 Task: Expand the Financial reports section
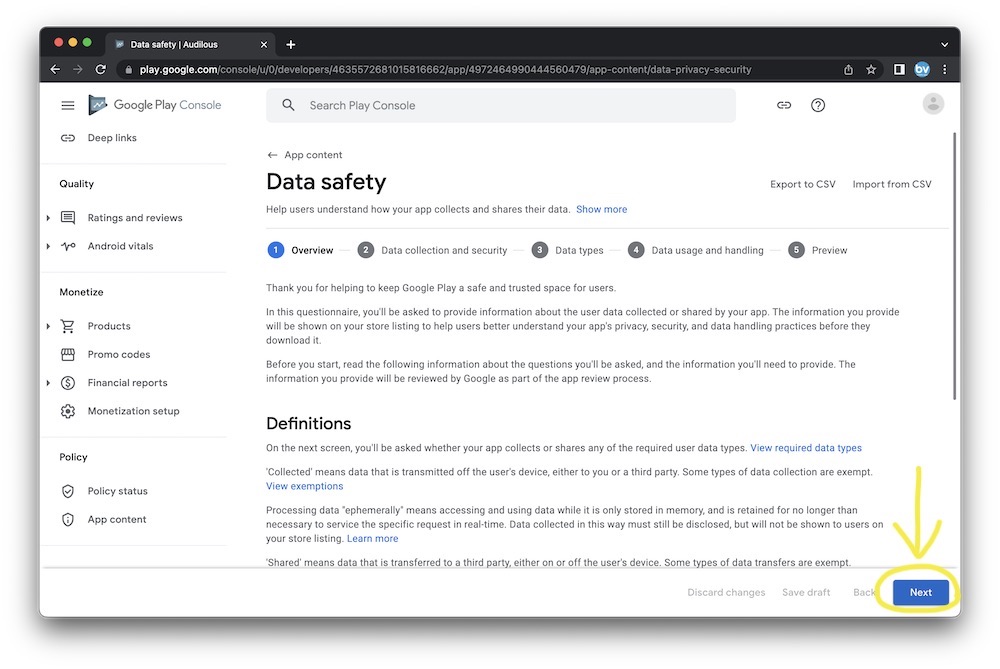48,383
